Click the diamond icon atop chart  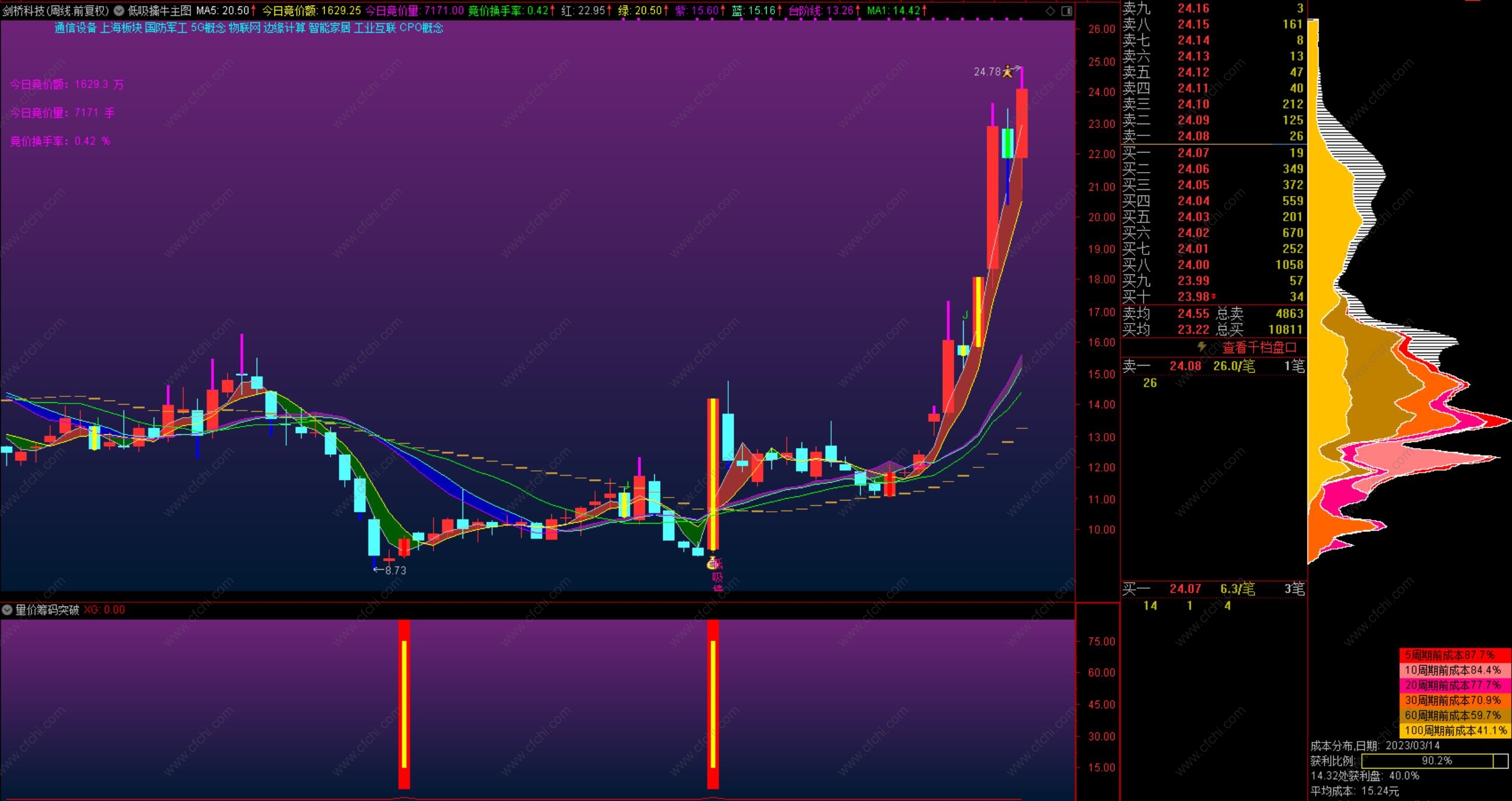(x=1050, y=11)
